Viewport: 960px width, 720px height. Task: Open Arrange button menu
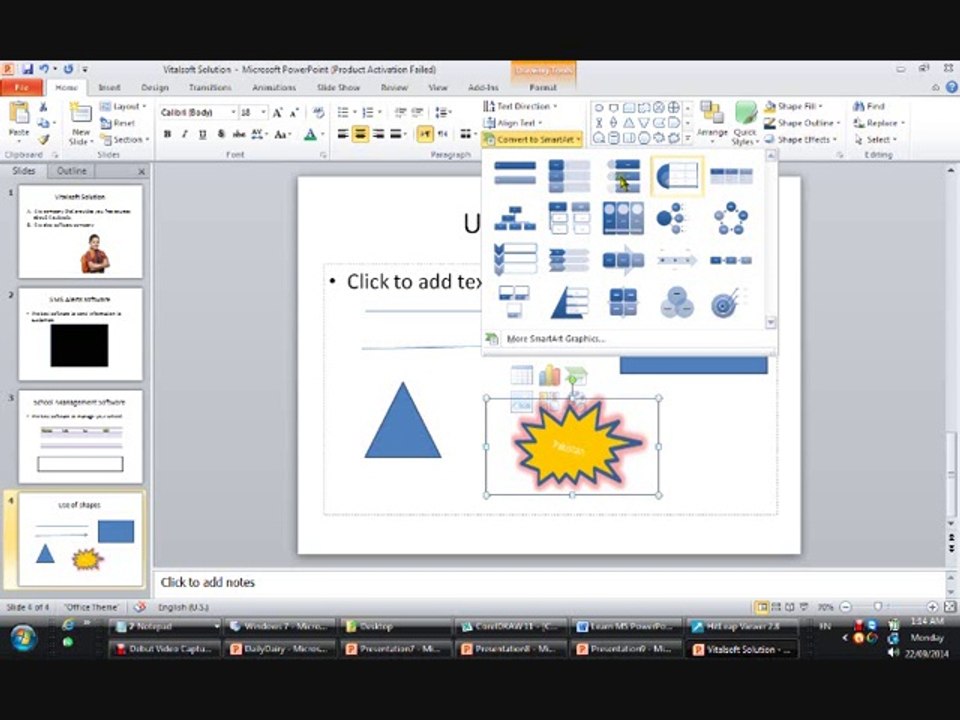712,123
